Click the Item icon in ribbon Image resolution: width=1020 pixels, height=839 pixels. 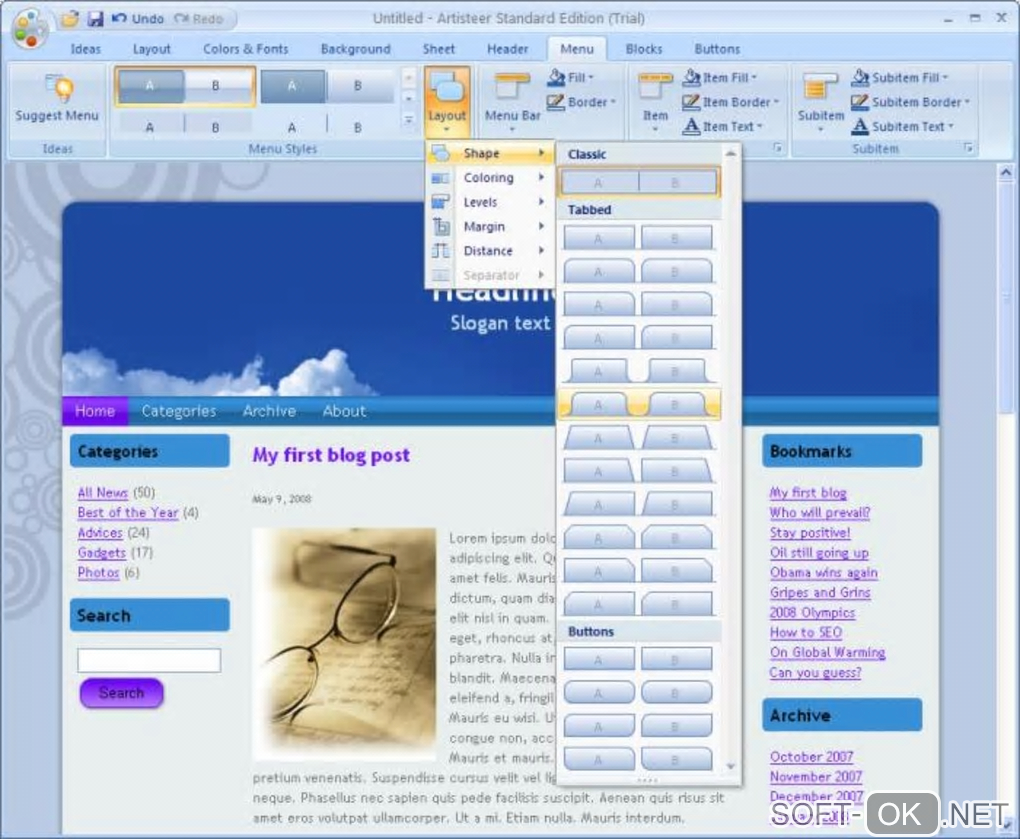(654, 88)
